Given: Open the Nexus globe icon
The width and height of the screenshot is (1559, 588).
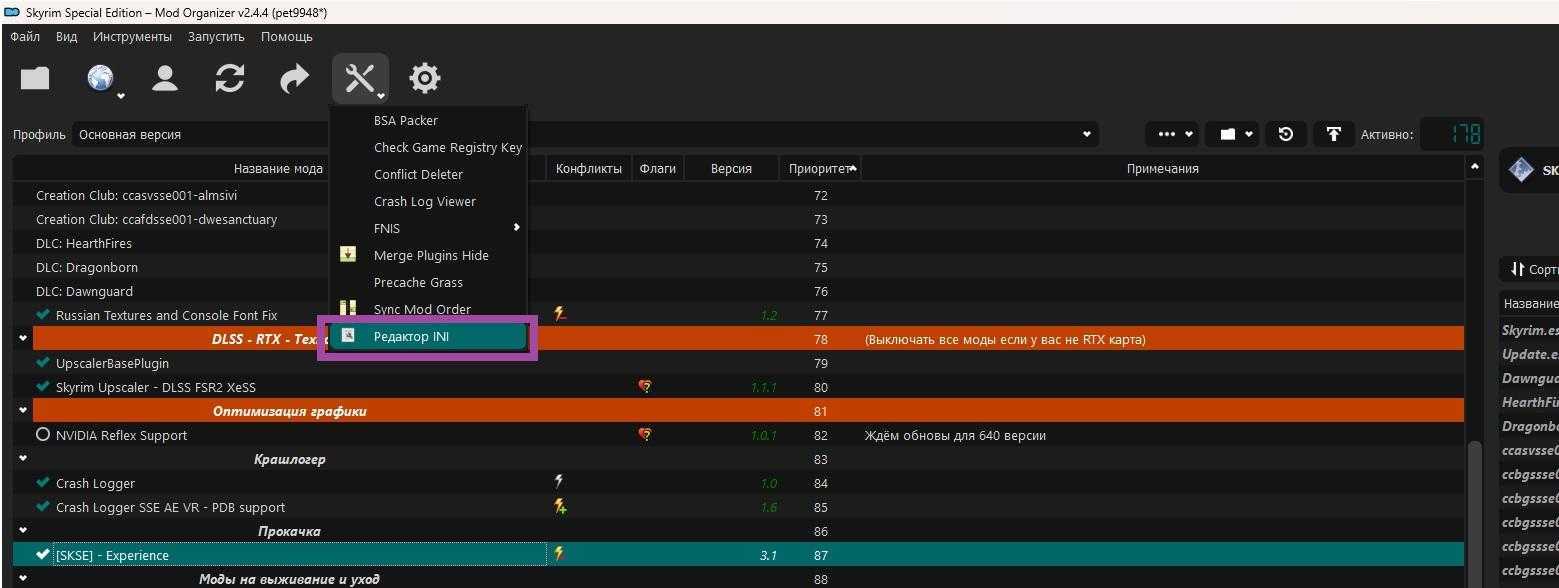Looking at the screenshot, I should click(101, 78).
